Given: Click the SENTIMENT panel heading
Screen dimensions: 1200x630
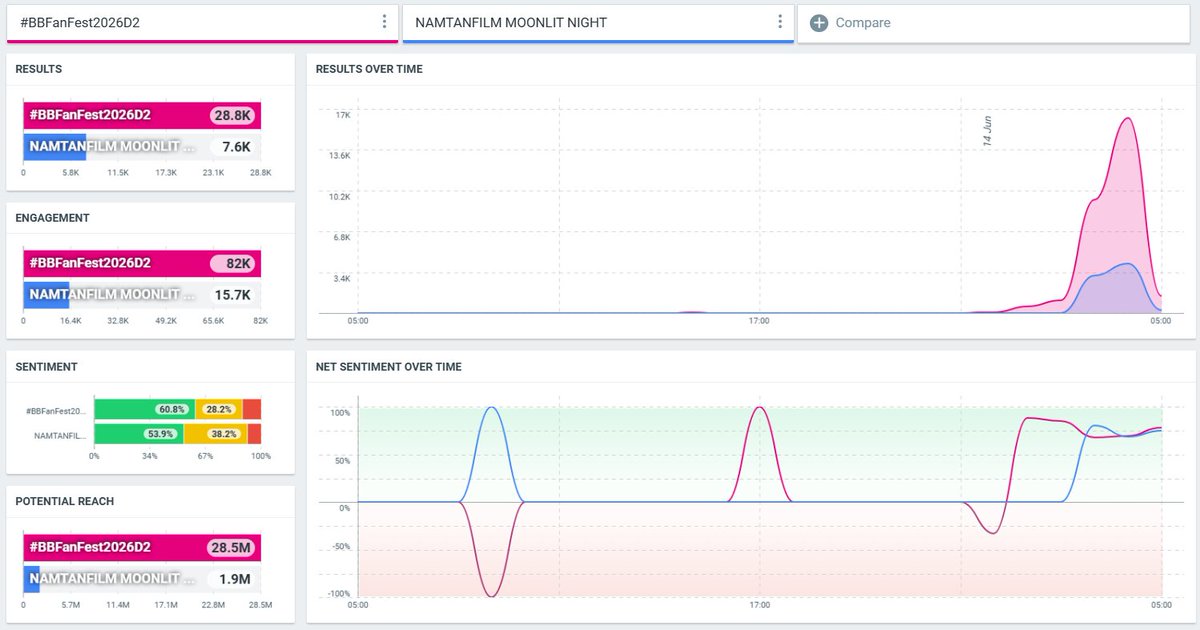Looking at the screenshot, I should tap(46, 367).
